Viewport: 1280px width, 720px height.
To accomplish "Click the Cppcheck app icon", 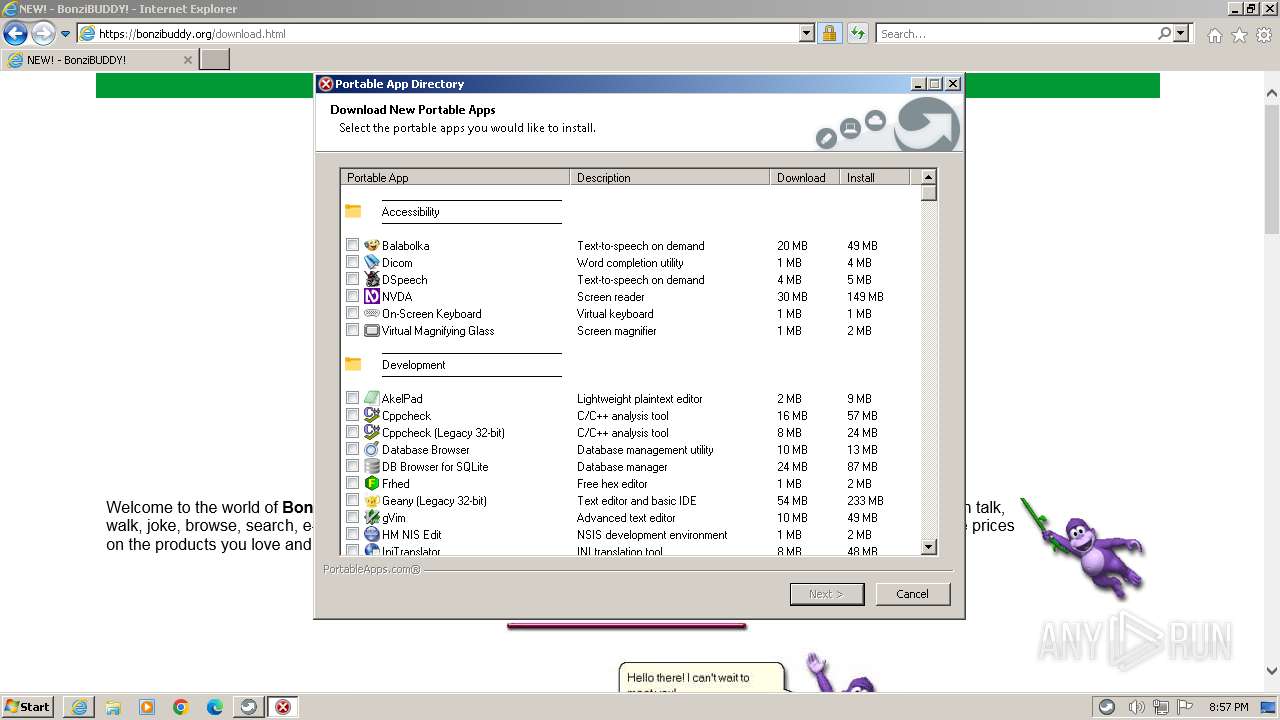I will [371, 416].
